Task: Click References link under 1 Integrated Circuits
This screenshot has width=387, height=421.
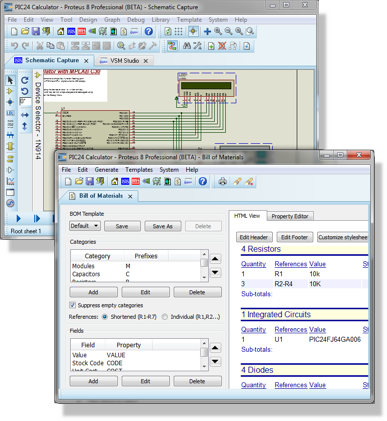Action: [x=291, y=329]
